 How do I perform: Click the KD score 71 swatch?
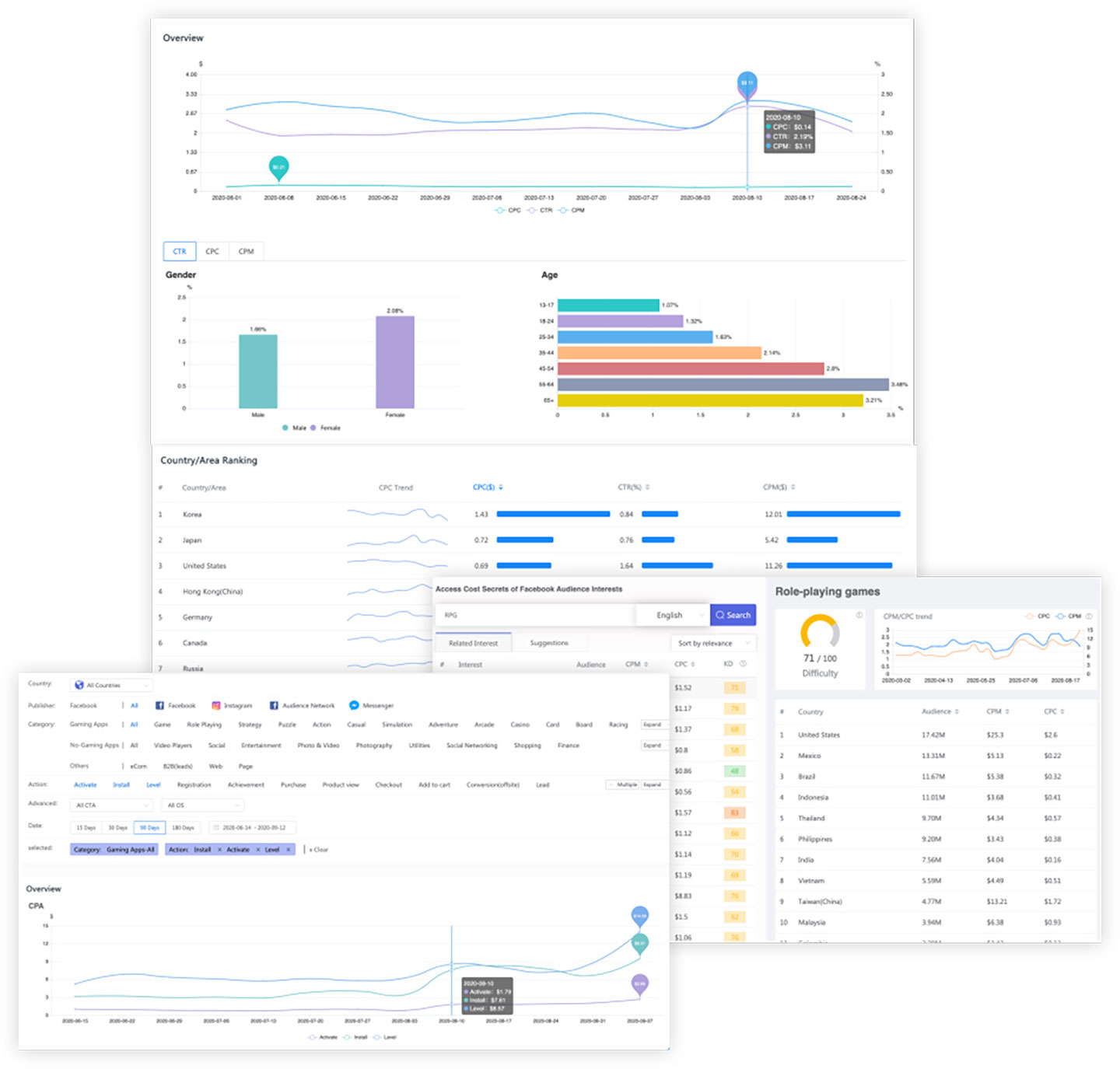[x=734, y=687]
